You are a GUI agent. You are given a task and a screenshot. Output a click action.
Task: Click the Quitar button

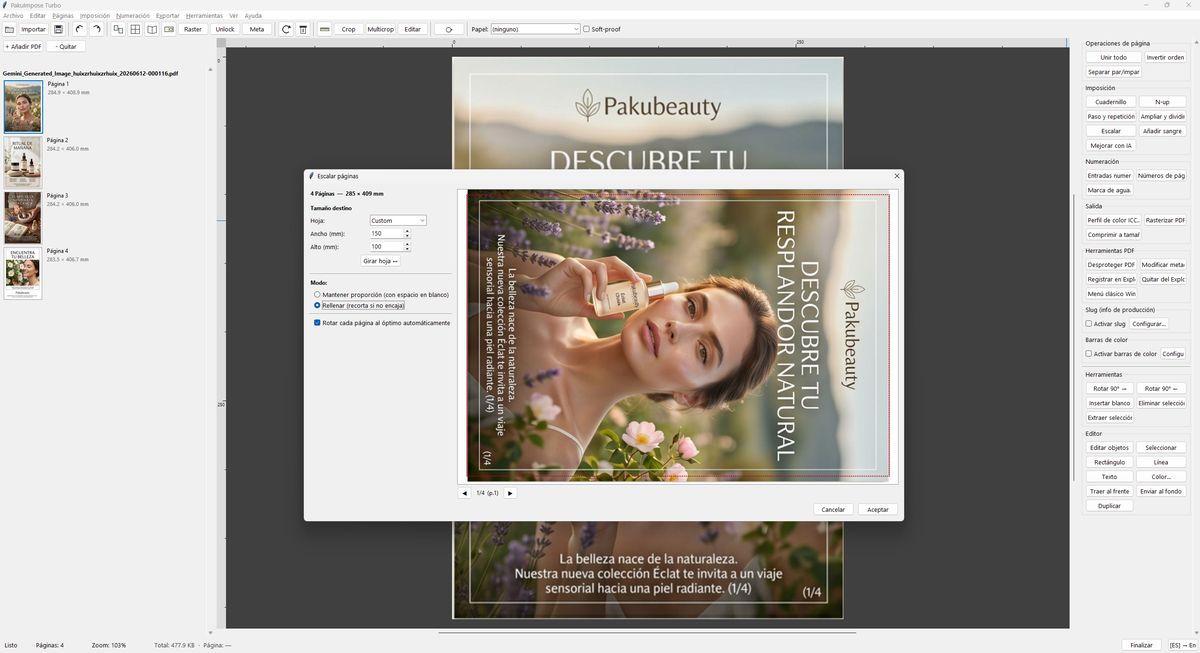[x=66, y=47]
